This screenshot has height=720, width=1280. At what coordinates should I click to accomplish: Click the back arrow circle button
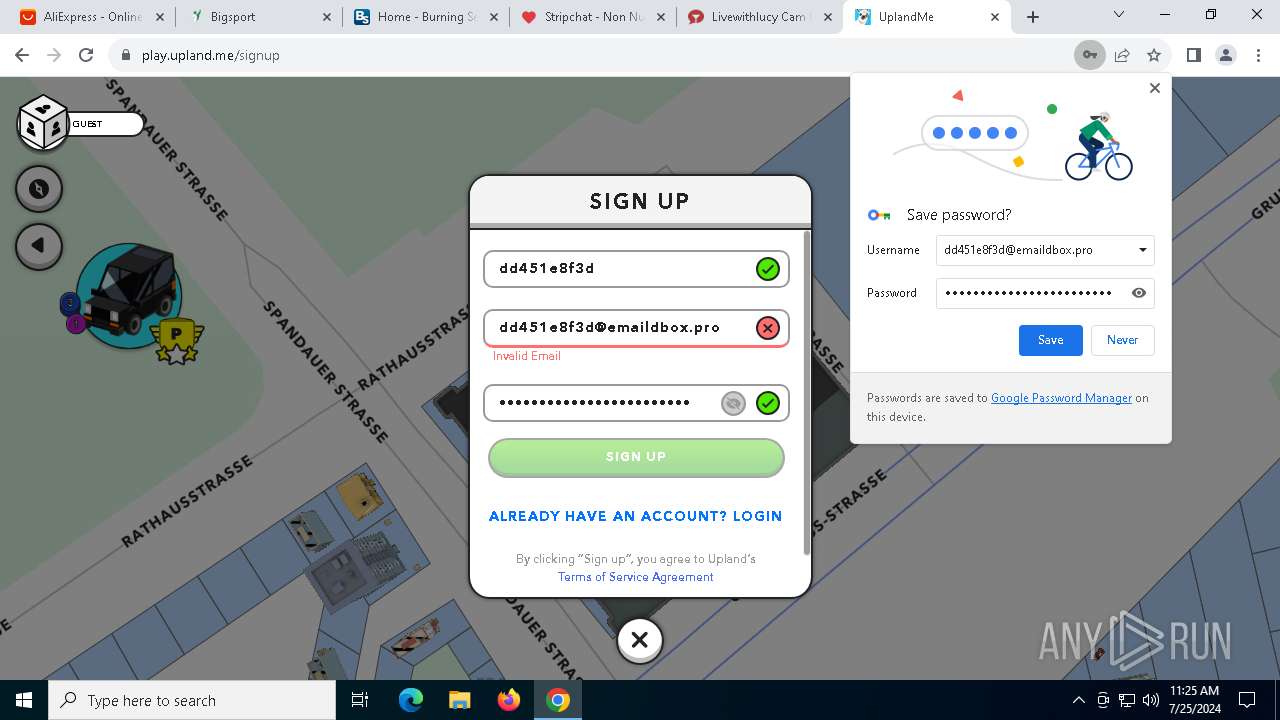pos(39,246)
